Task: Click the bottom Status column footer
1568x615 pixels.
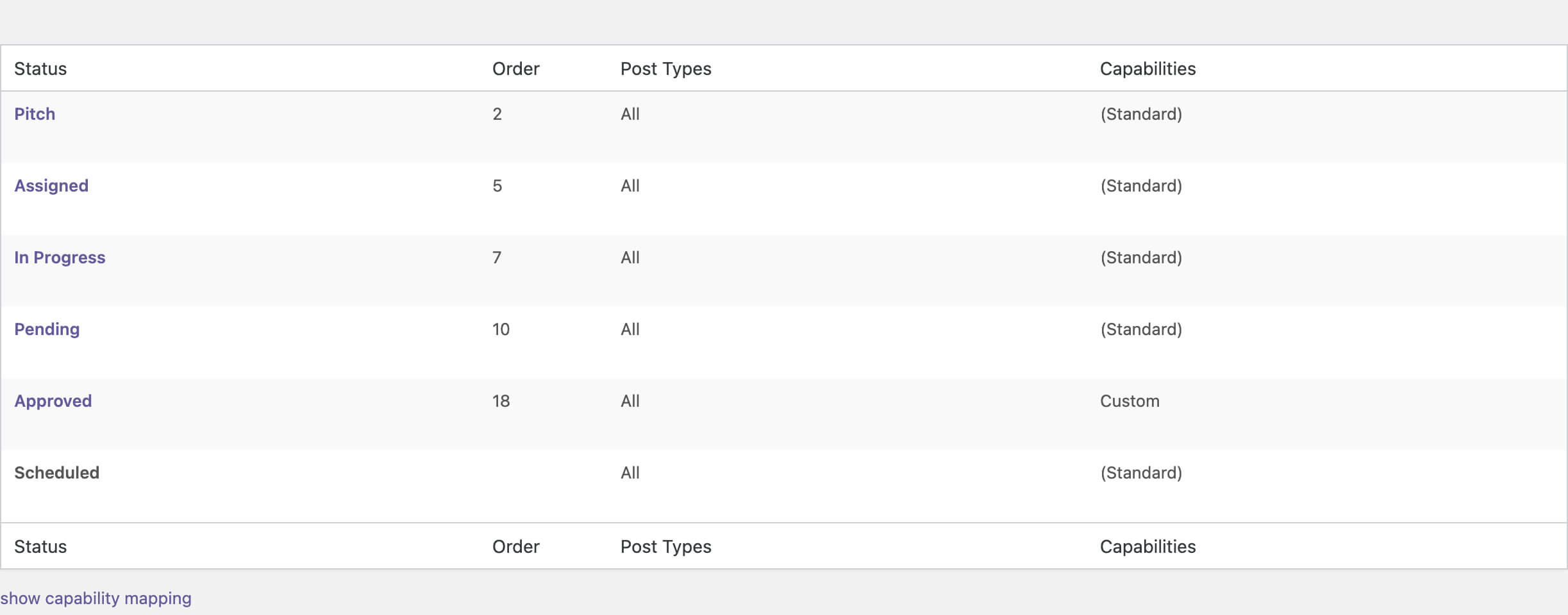Action: tap(40, 546)
